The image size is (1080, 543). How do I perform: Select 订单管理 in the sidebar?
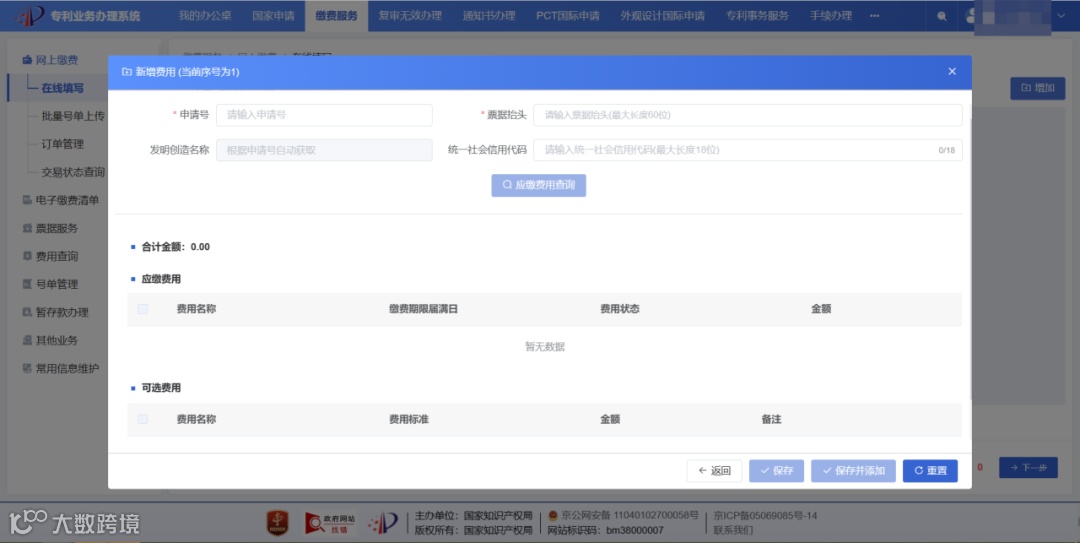pyautogui.click(x=63, y=144)
